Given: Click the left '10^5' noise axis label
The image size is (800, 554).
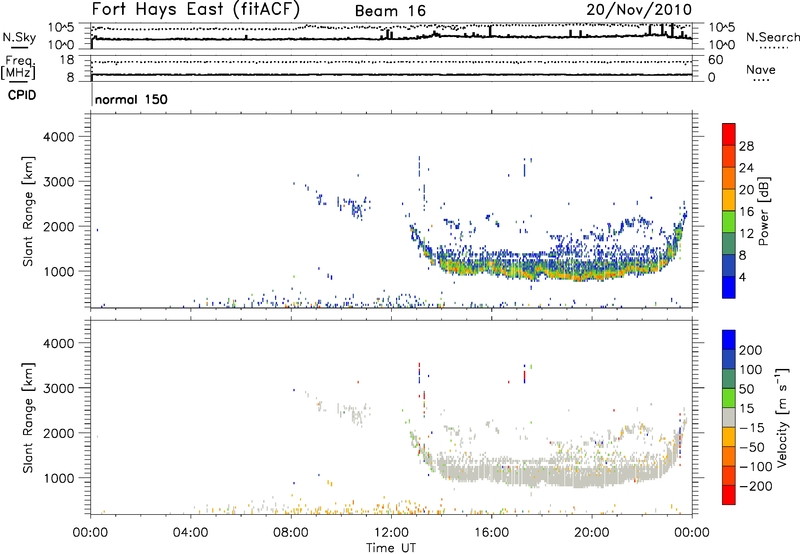Looking at the screenshot, I should click(61, 28).
